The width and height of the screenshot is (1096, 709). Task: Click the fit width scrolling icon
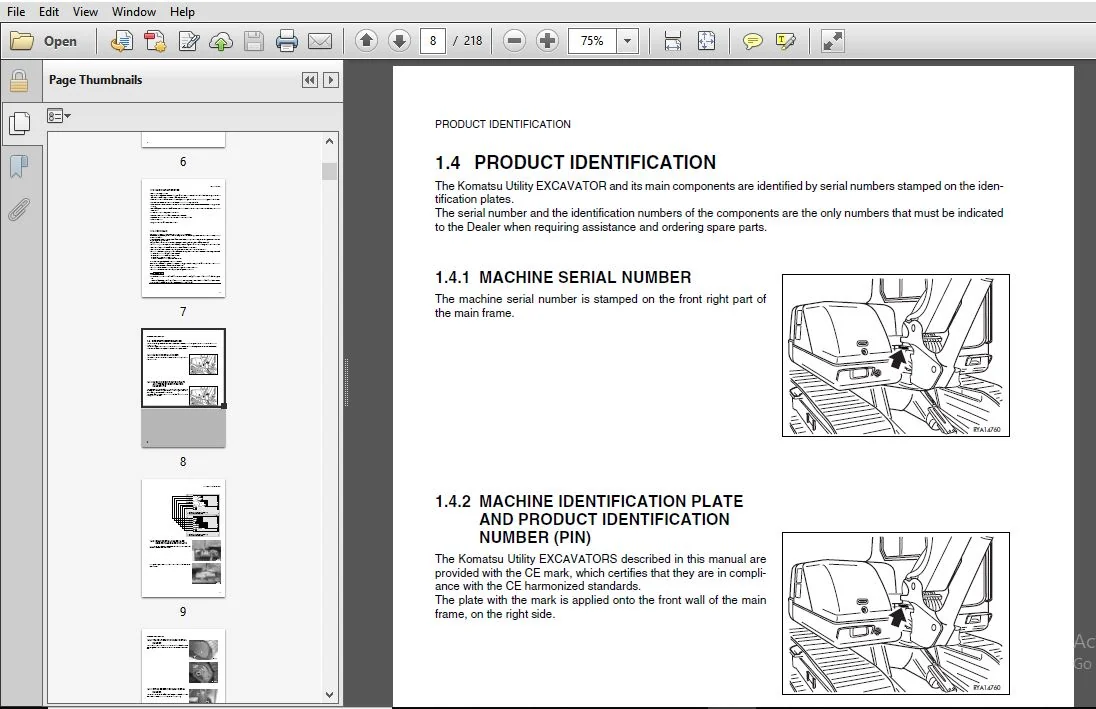coord(672,41)
